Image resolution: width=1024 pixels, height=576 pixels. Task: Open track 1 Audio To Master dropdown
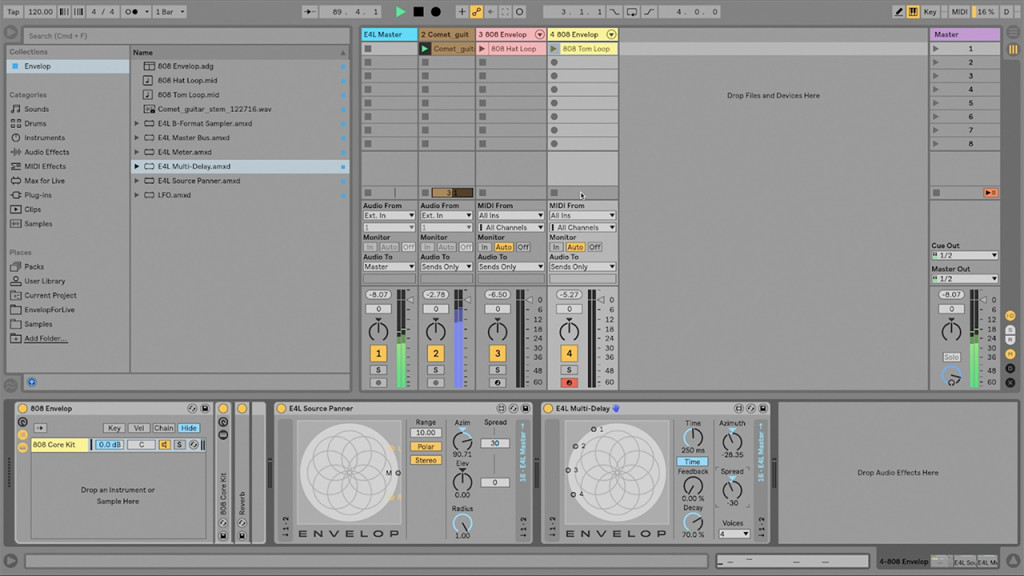389,267
